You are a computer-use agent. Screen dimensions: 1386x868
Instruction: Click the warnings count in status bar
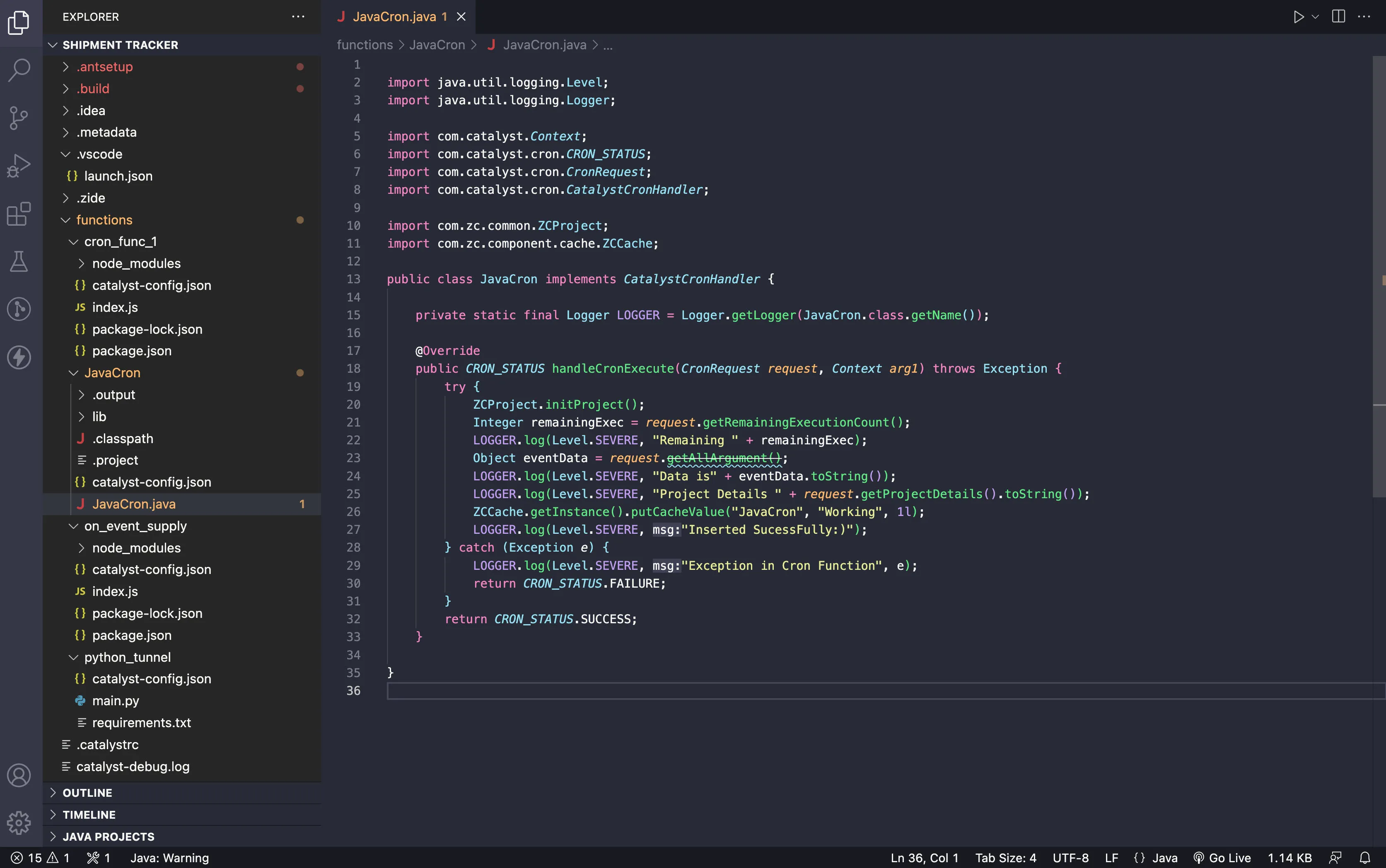coord(58,858)
